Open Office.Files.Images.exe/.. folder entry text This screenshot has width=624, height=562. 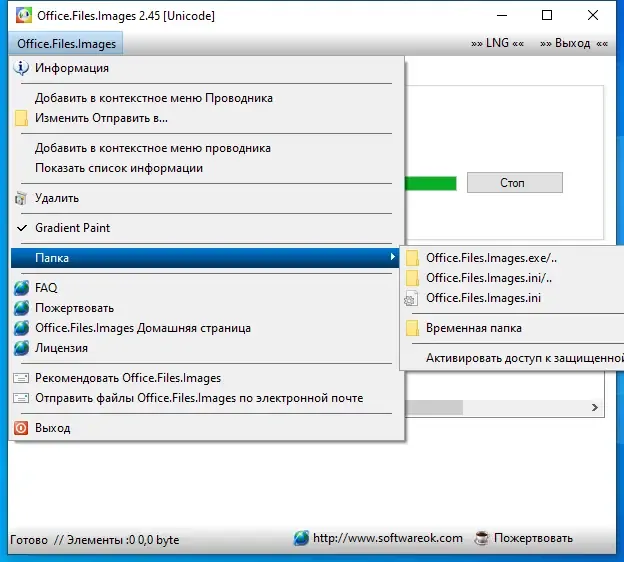[x=491, y=258]
